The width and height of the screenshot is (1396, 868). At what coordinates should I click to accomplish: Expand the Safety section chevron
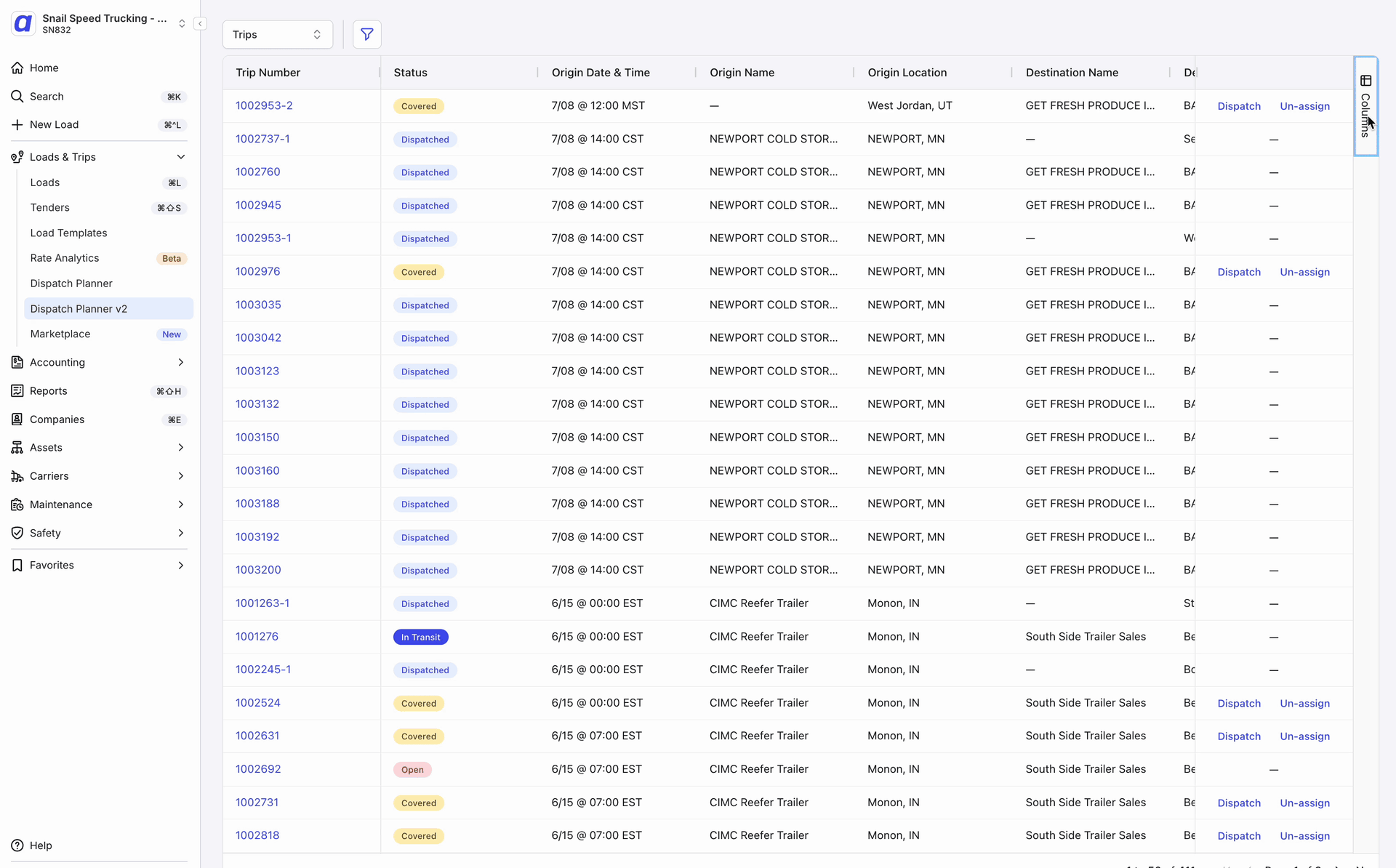tap(181, 533)
